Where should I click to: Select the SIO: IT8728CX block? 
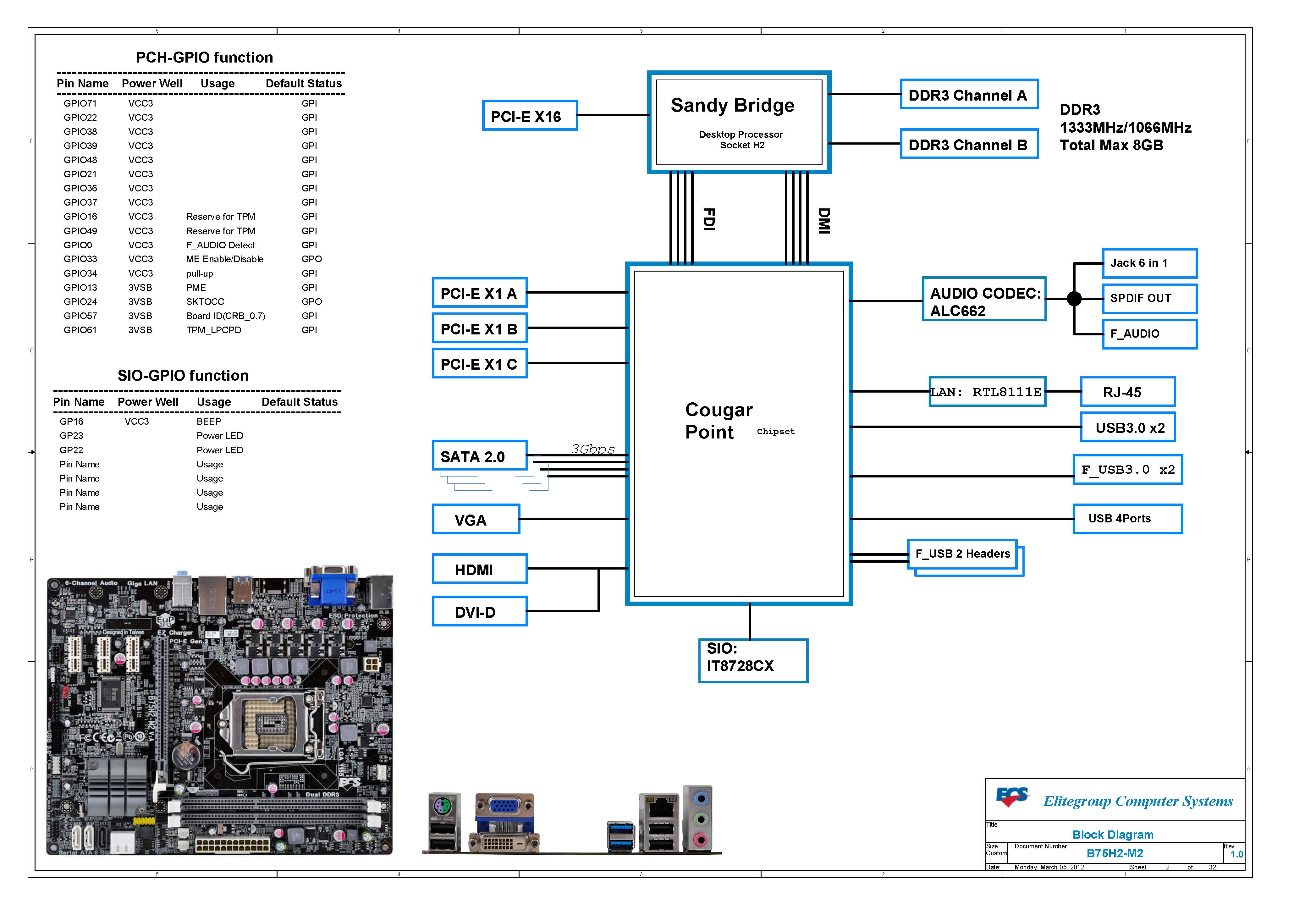tap(753, 660)
